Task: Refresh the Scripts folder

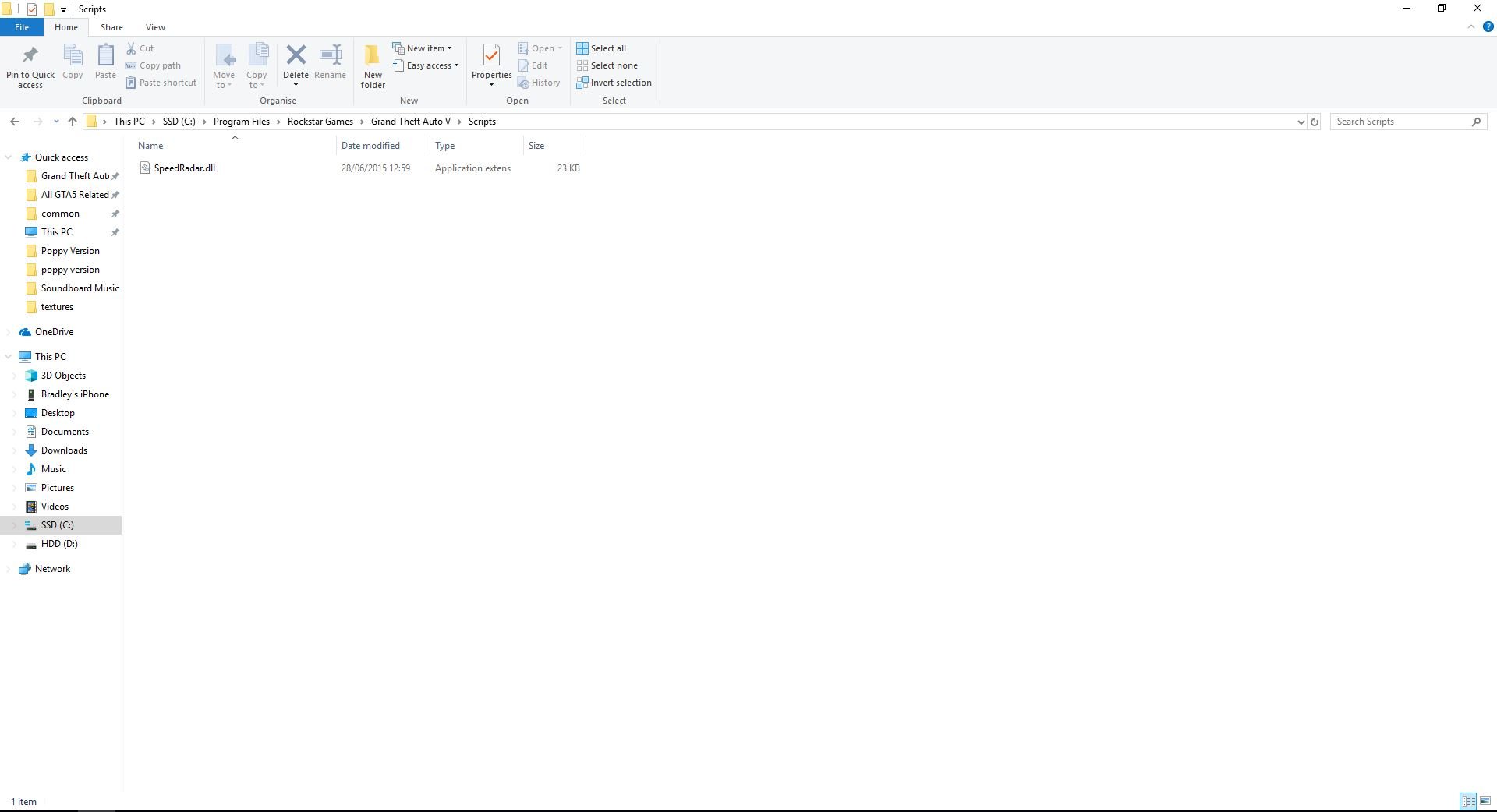Action: point(1315,122)
